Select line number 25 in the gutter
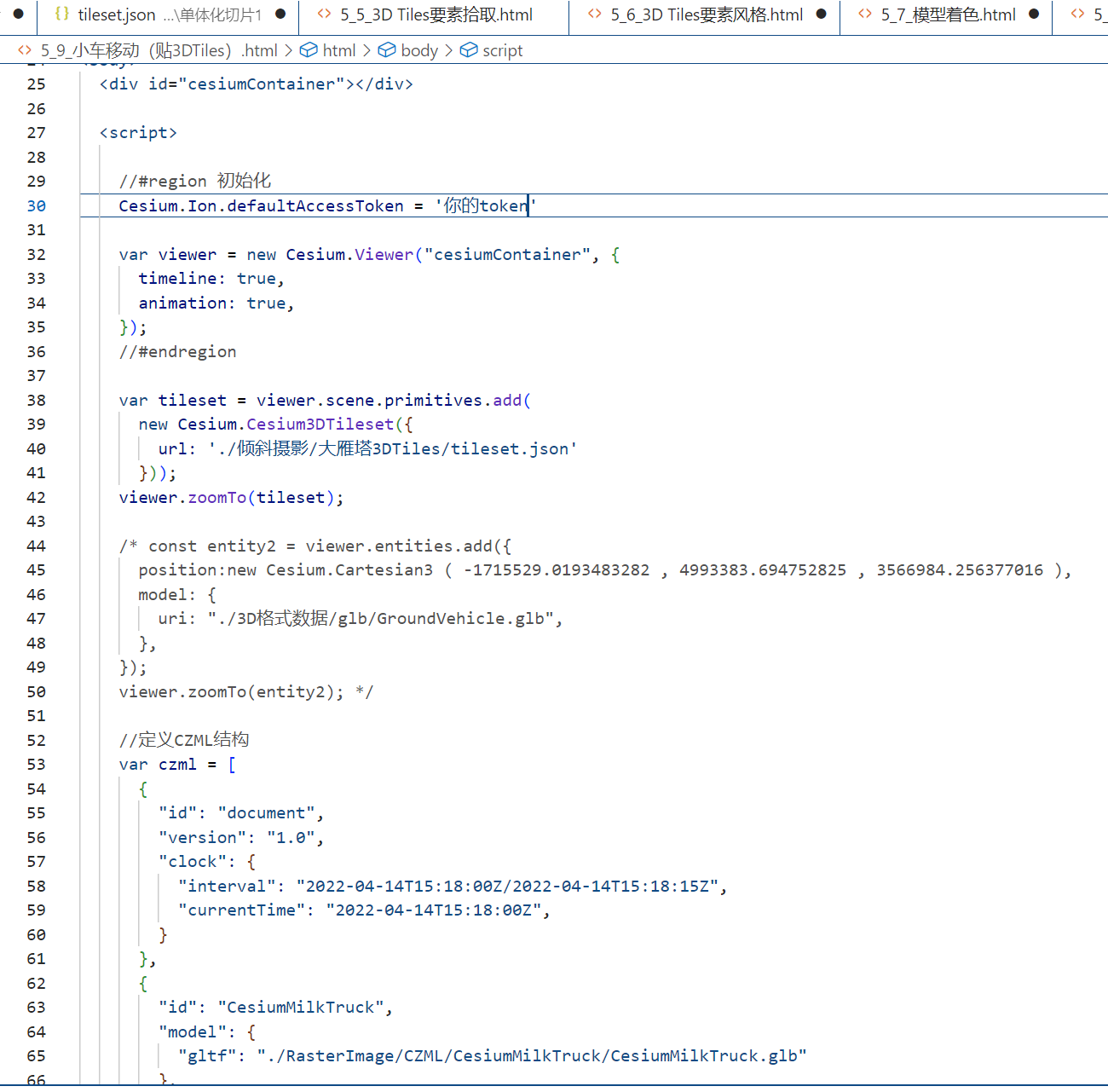 click(37, 84)
